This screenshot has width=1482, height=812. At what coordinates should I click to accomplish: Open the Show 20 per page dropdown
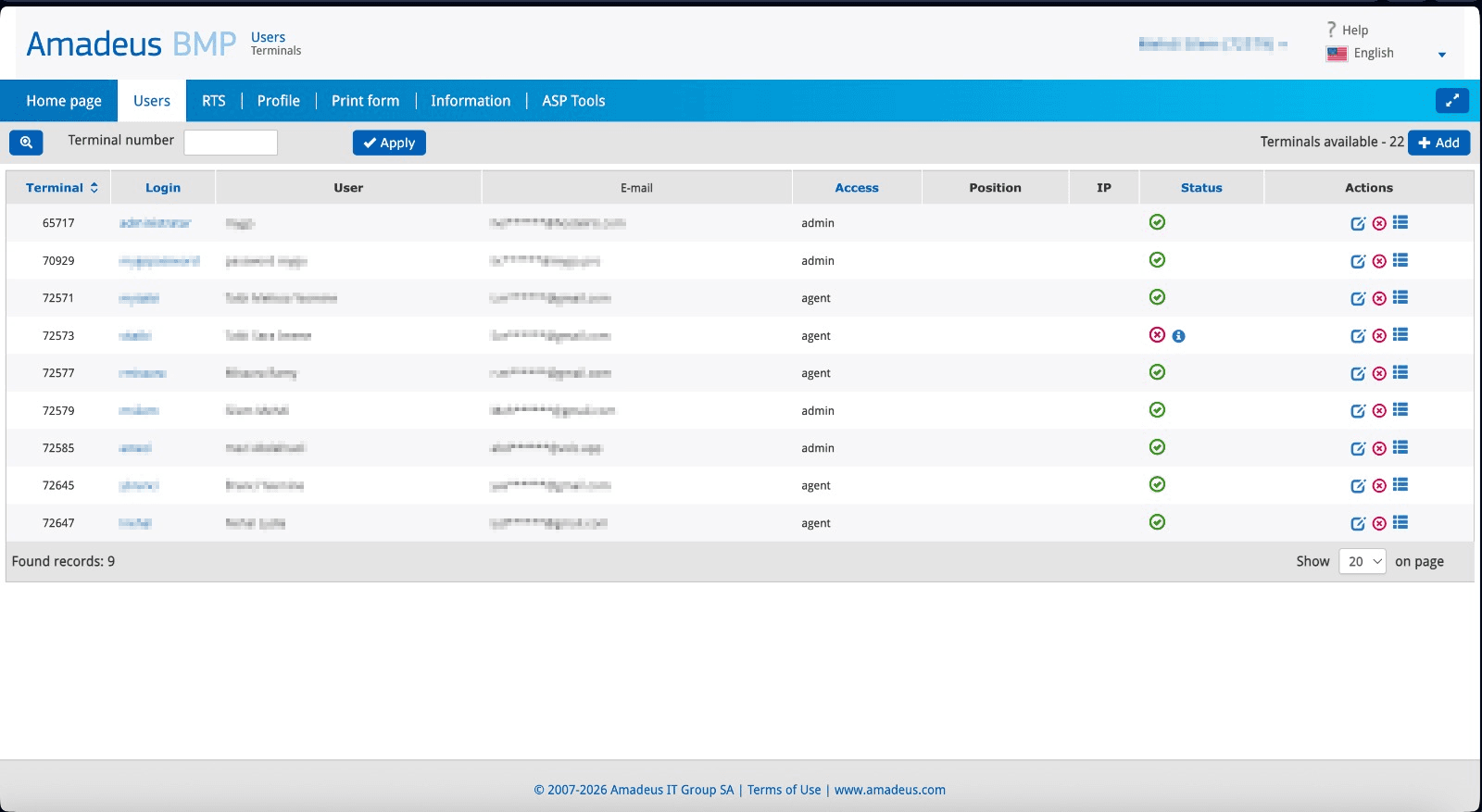(1362, 561)
